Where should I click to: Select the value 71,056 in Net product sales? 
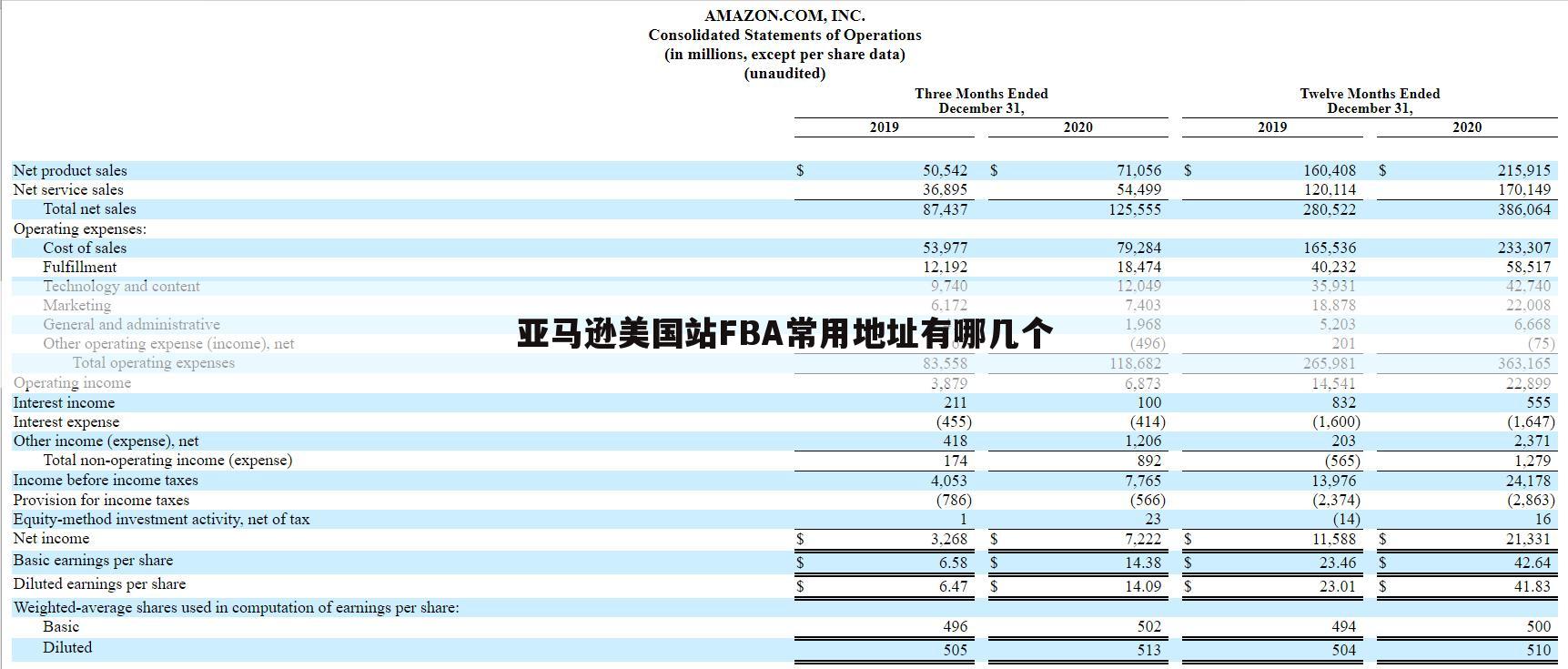pos(1139,171)
